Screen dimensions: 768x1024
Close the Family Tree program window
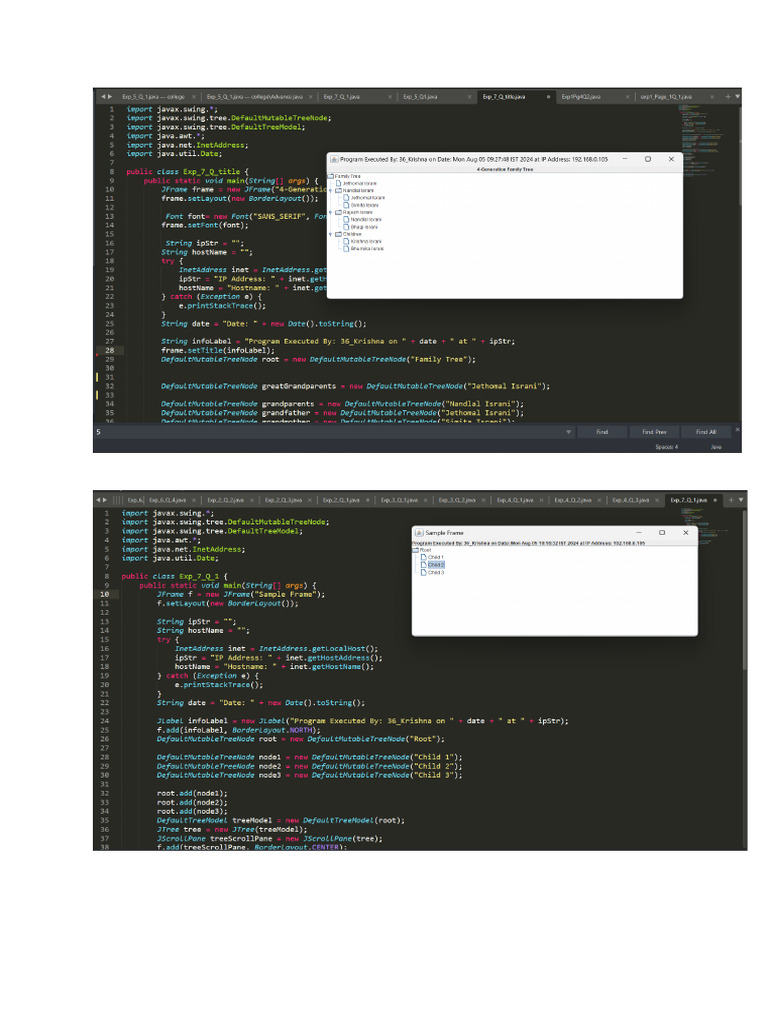click(x=671, y=159)
